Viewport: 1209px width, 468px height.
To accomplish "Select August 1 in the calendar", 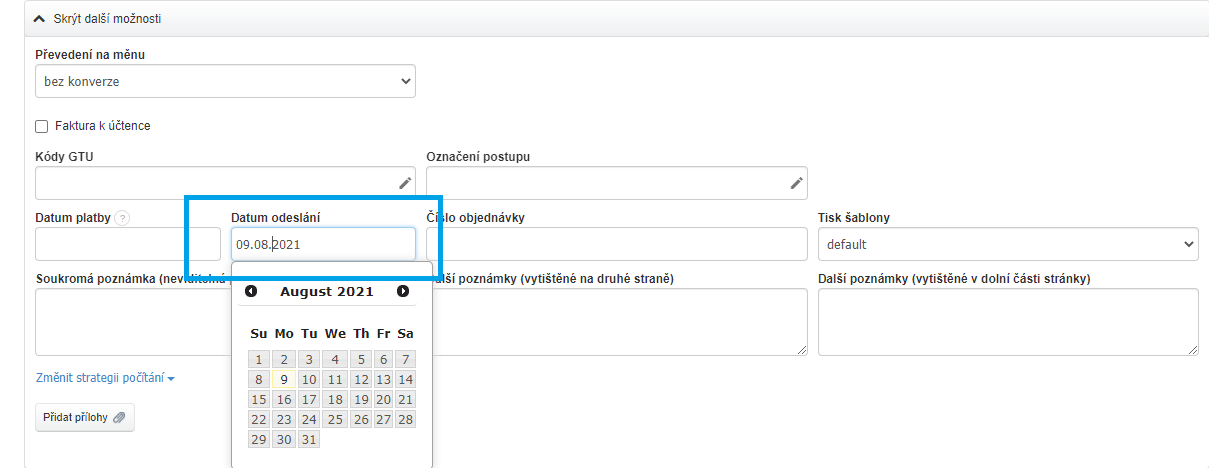I will point(259,360).
